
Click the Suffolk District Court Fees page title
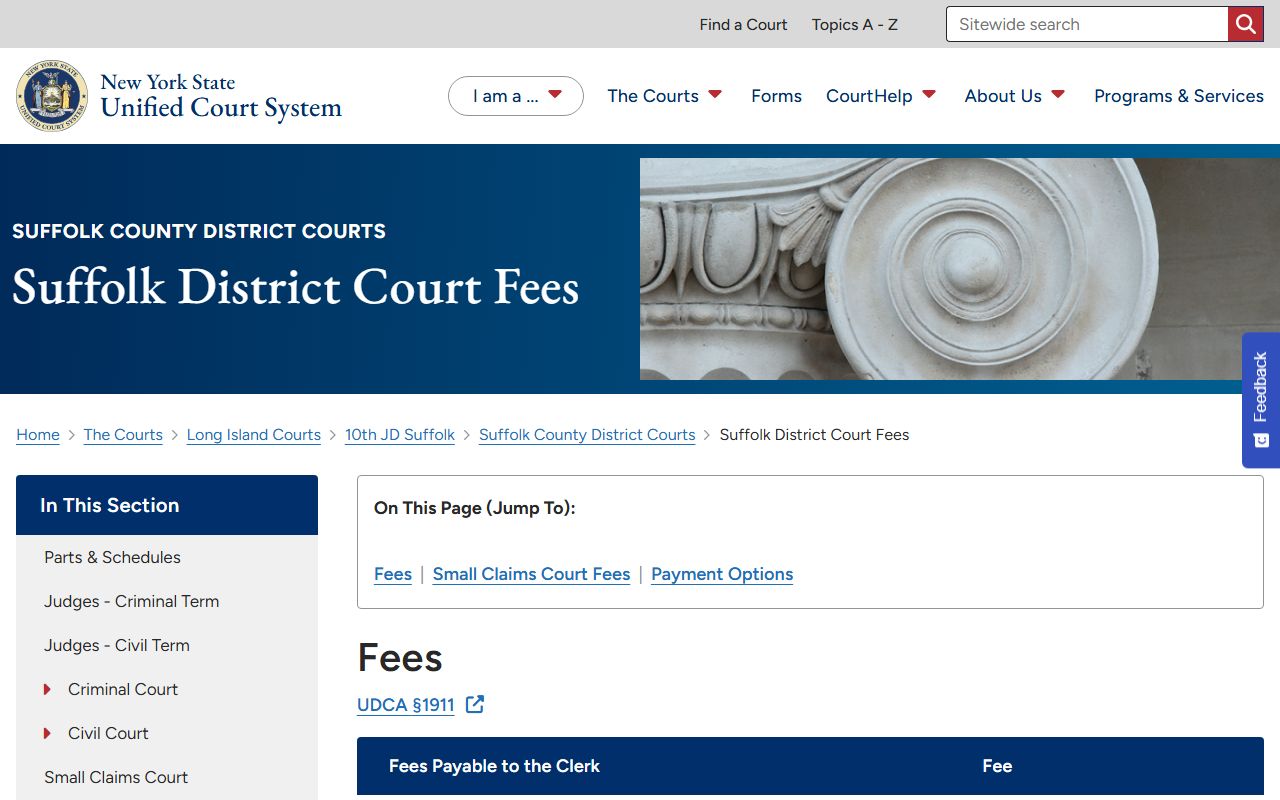pos(296,287)
